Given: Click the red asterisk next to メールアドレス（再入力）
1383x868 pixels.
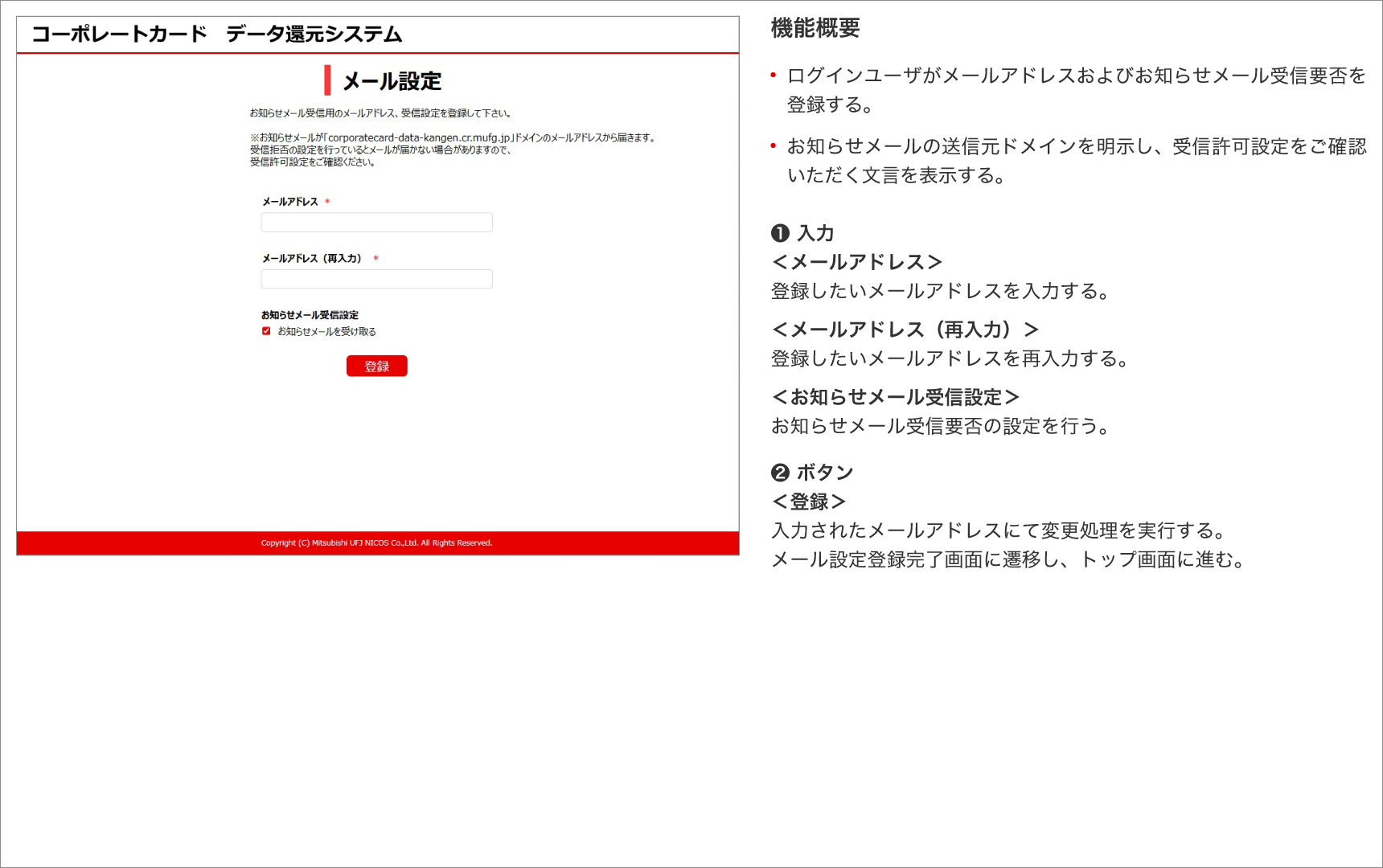Looking at the screenshot, I should [x=376, y=259].
